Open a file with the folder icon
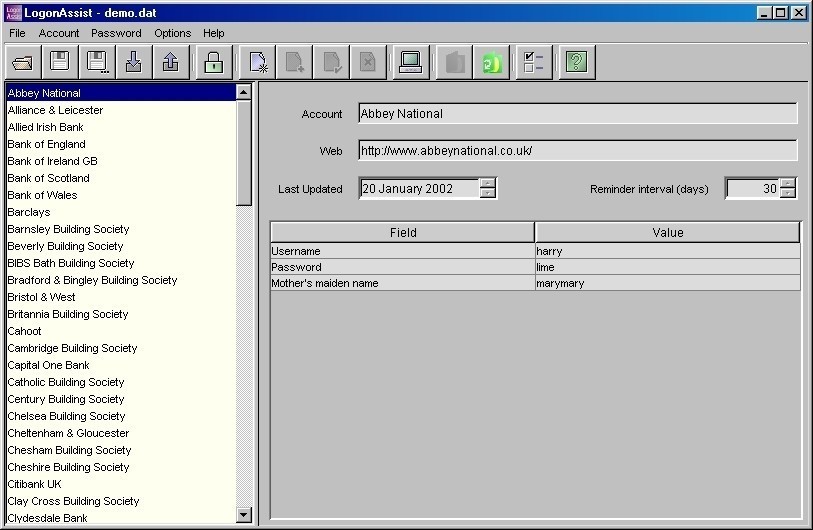Image resolution: width=813 pixels, height=530 pixels. [x=23, y=62]
